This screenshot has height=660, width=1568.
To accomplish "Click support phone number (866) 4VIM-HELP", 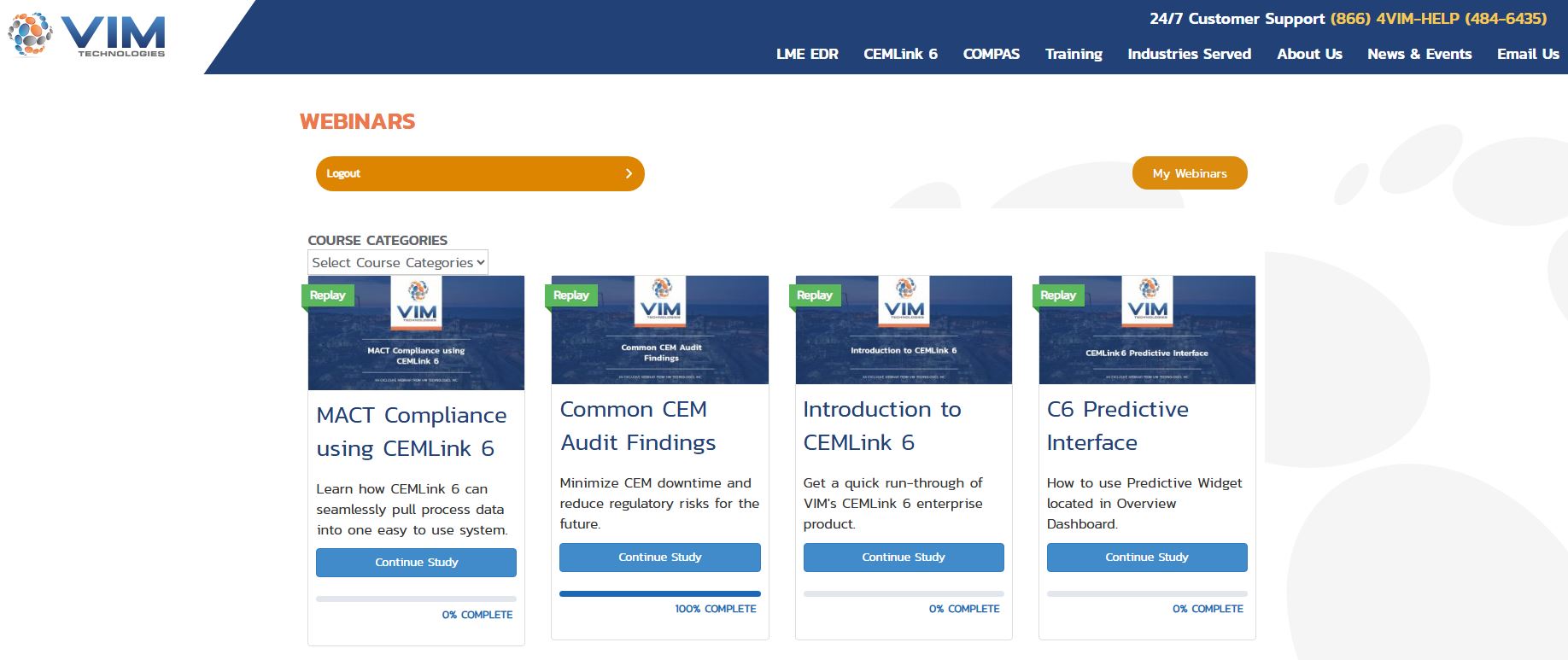I will pos(1438,19).
